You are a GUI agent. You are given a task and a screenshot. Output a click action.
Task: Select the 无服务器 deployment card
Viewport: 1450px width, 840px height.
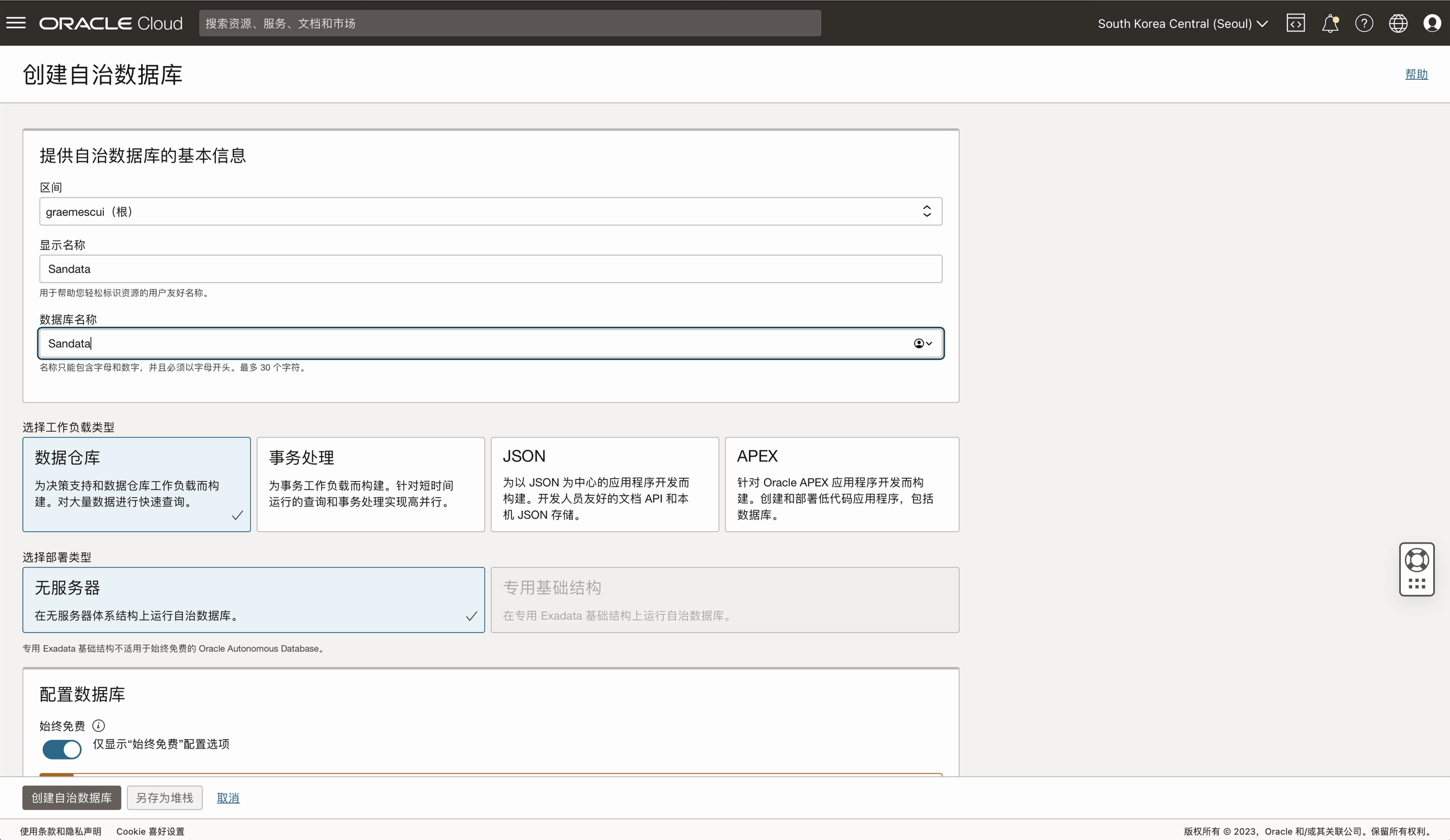[254, 600]
